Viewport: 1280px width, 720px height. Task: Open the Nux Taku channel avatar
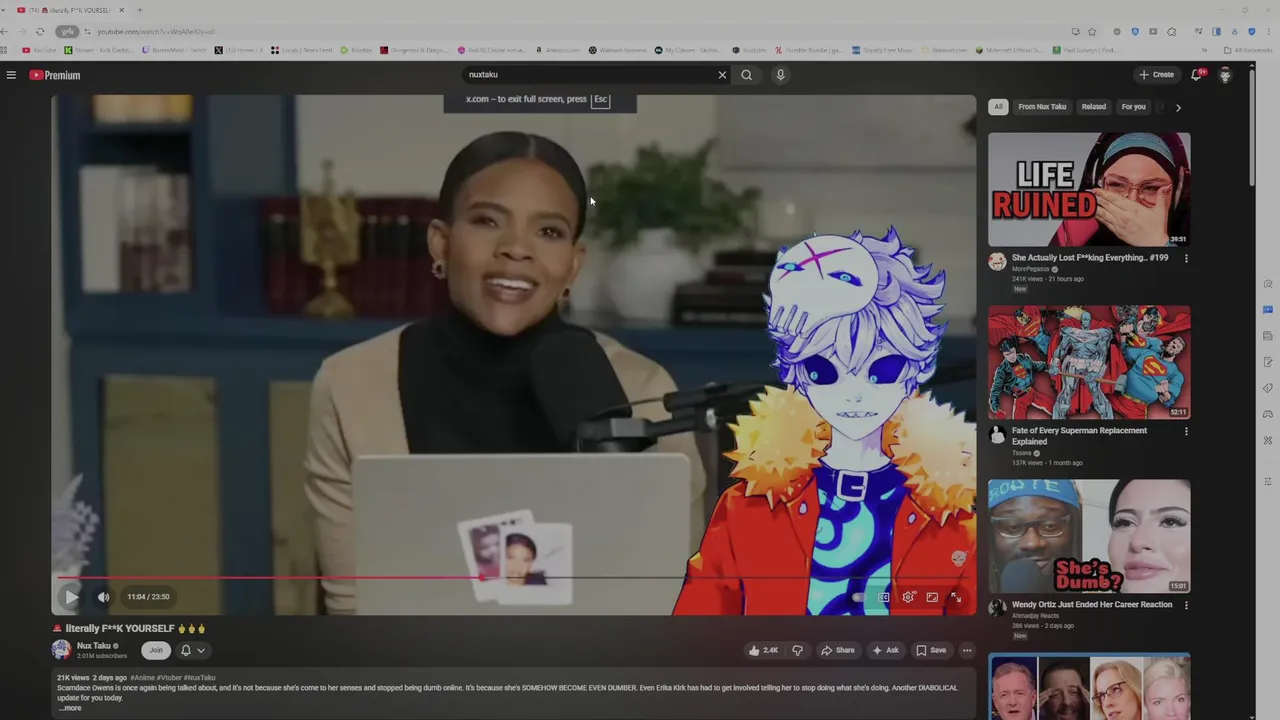[x=62, y=650]
